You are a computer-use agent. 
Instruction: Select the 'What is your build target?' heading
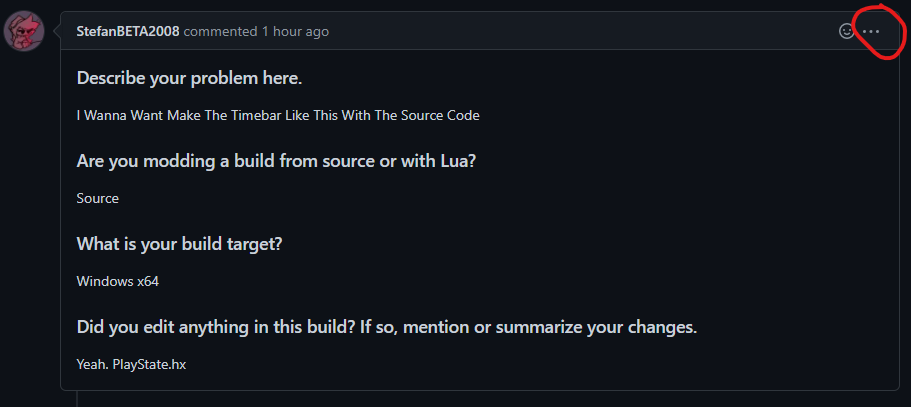(x=179, y=244)
